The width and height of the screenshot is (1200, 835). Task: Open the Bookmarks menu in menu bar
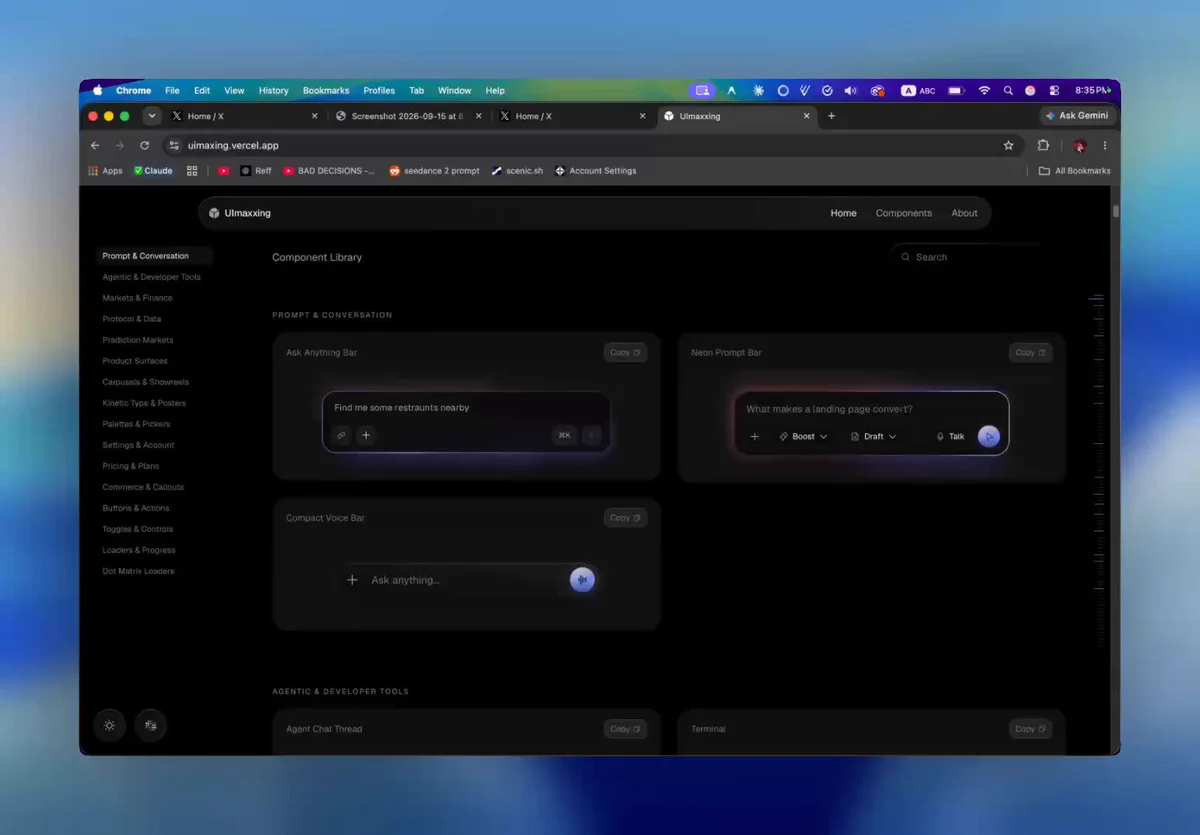click(326, 90)
